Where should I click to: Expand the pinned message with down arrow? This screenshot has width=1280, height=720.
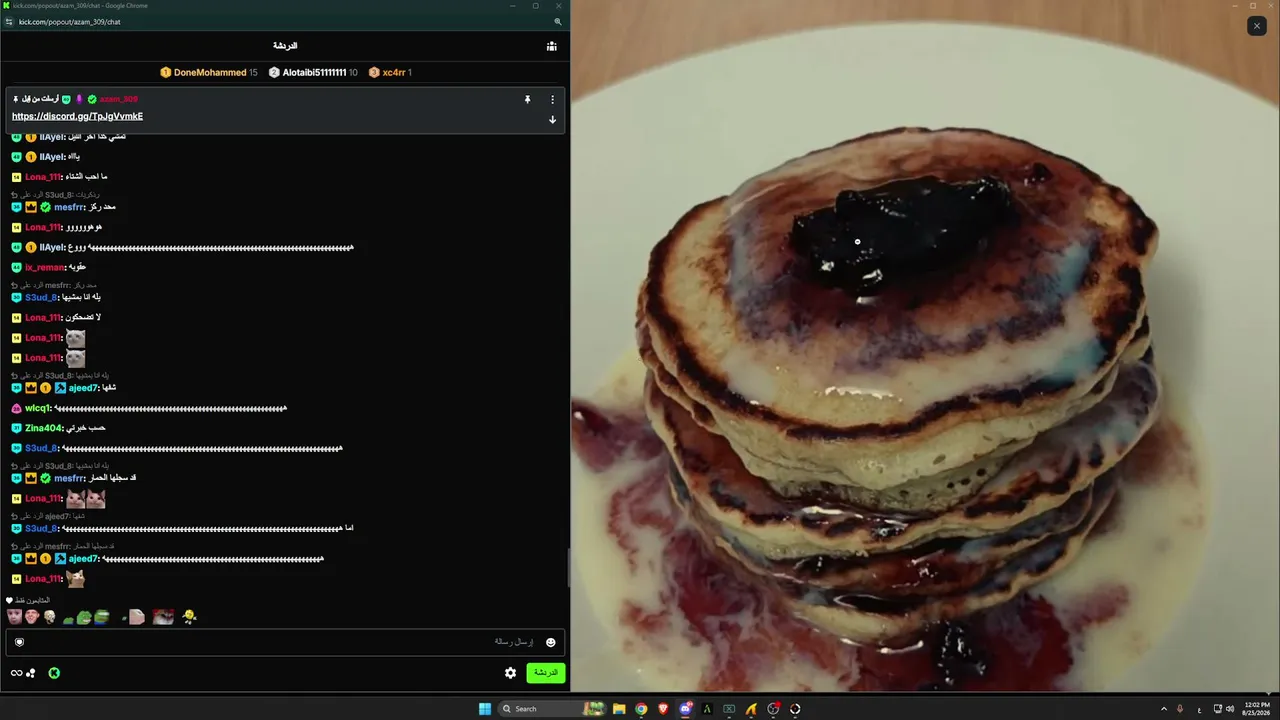[552, 120]
